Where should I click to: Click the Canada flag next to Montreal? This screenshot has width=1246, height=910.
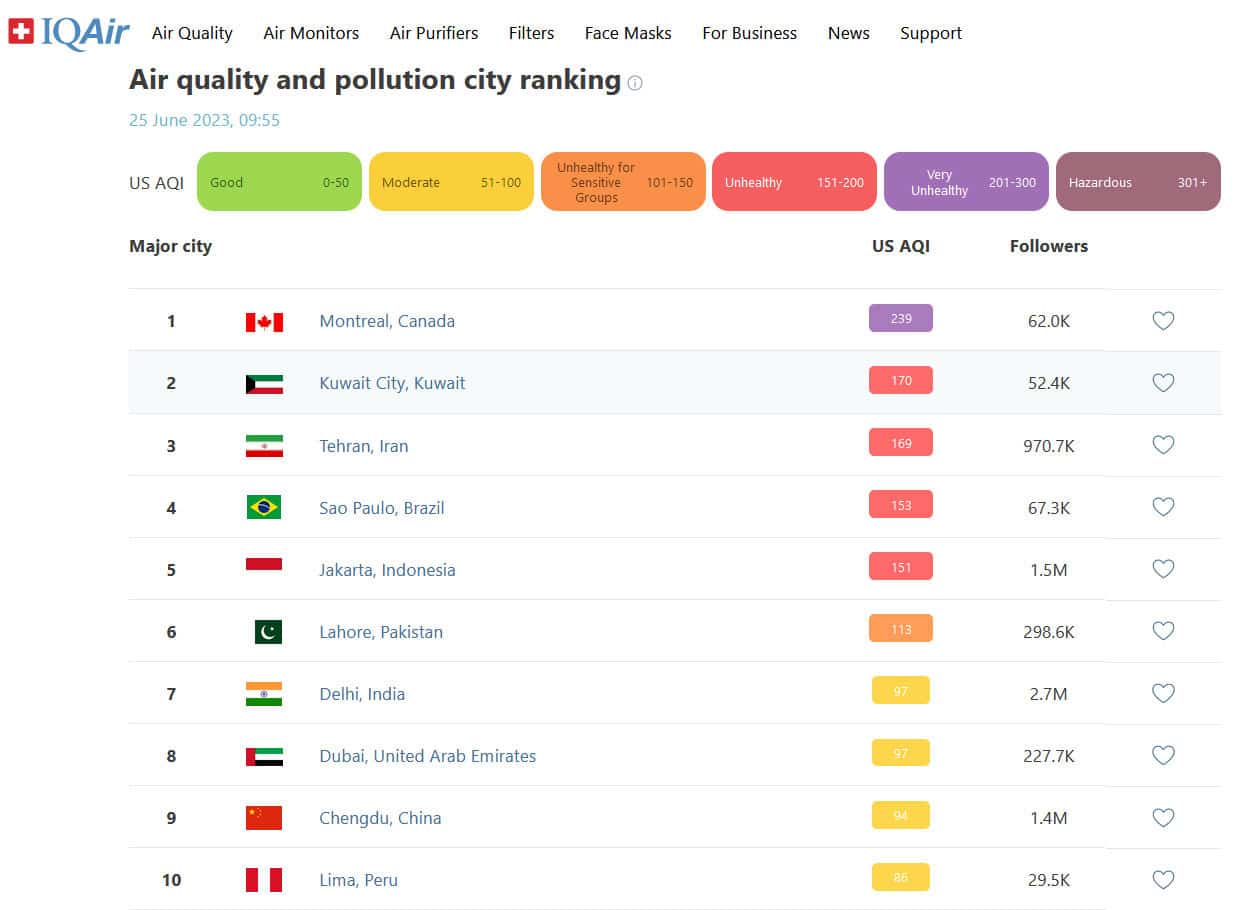pos(264,321)
